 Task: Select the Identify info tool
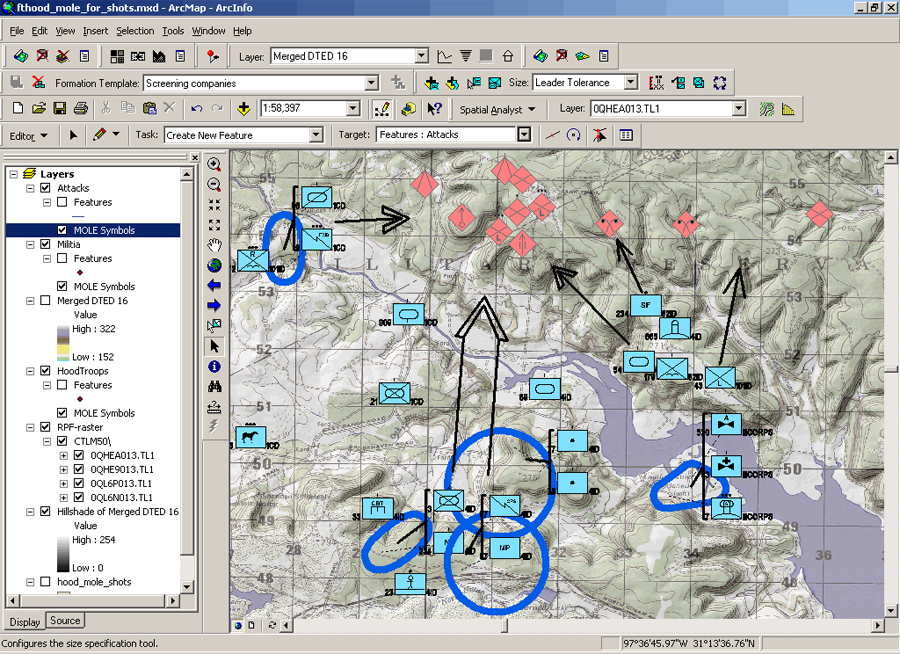[x=214, y=366]
